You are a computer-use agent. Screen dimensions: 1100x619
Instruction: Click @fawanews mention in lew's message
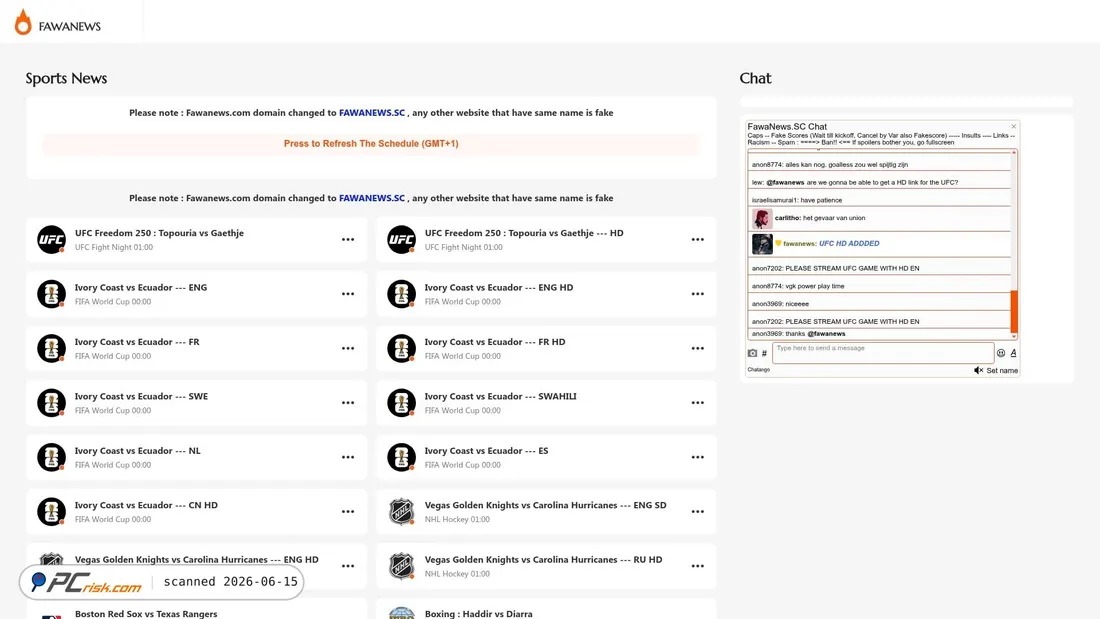pos(785,182)
